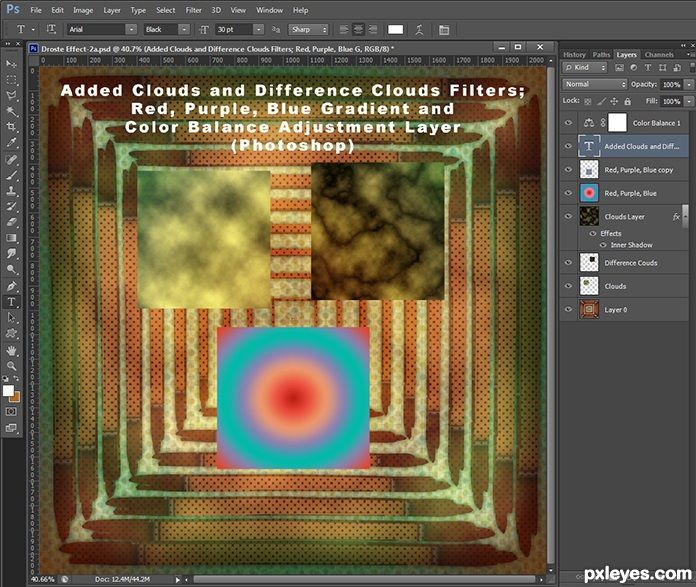
Task: Toggle Effects visibility on Clouds Layer
Action: pos(593,234)
